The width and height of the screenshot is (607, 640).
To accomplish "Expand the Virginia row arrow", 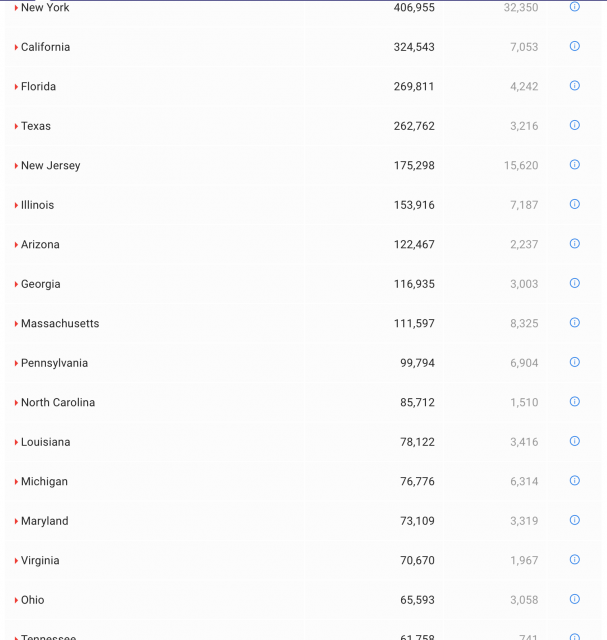I will 17,561.
